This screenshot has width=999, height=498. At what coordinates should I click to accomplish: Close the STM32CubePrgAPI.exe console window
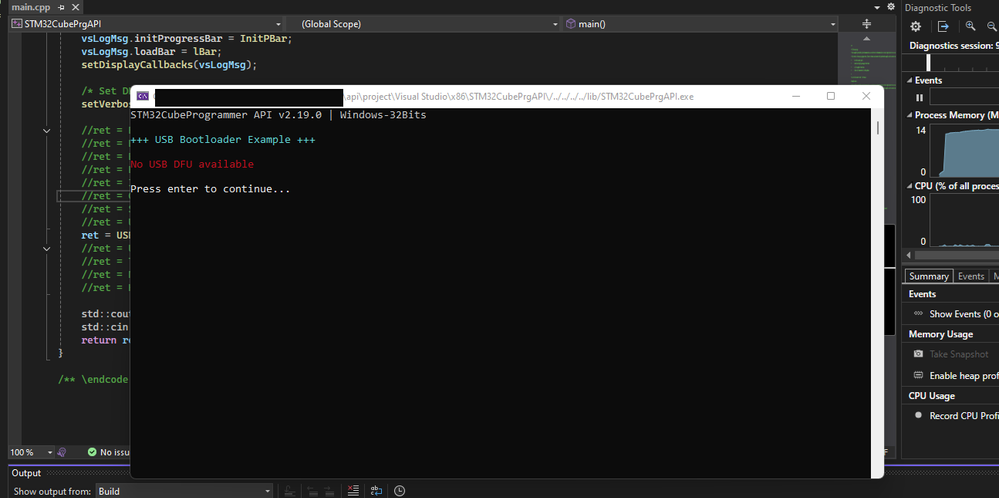866,96
